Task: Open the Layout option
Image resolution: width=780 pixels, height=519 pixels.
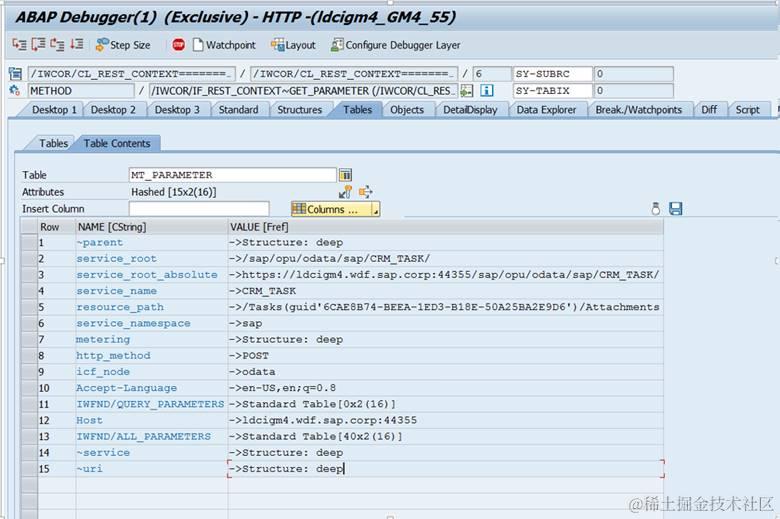Action: [293, 45]
